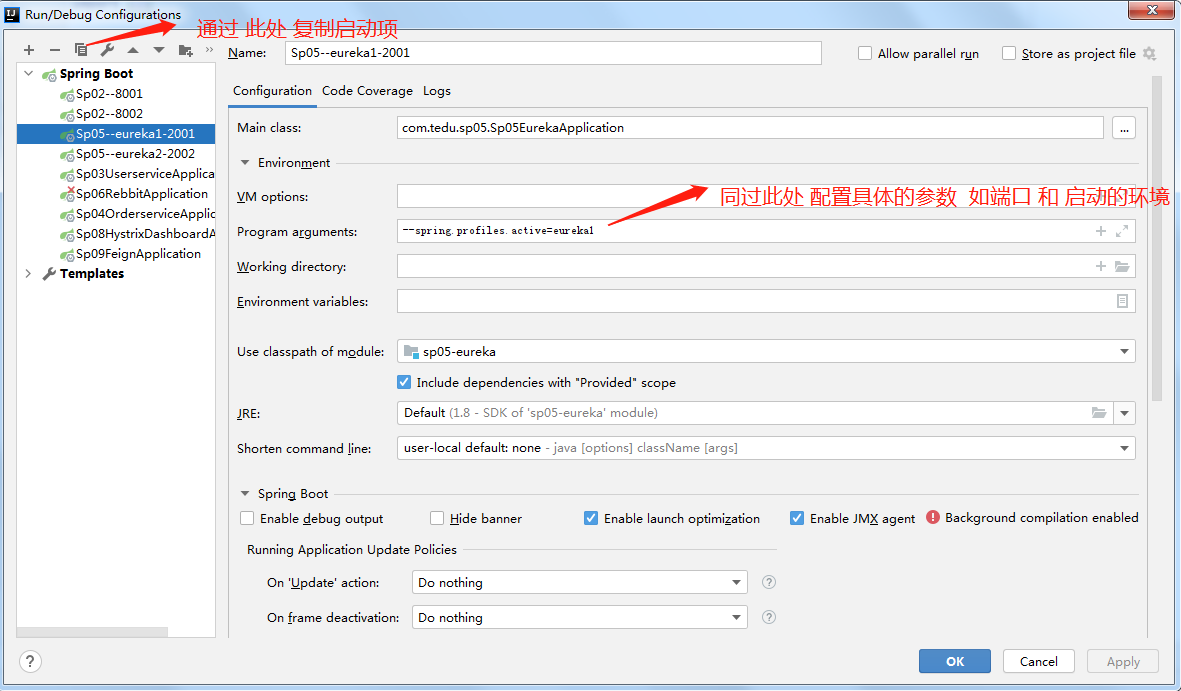
Task: Switch to Logs tab
Action: [437, 90]
